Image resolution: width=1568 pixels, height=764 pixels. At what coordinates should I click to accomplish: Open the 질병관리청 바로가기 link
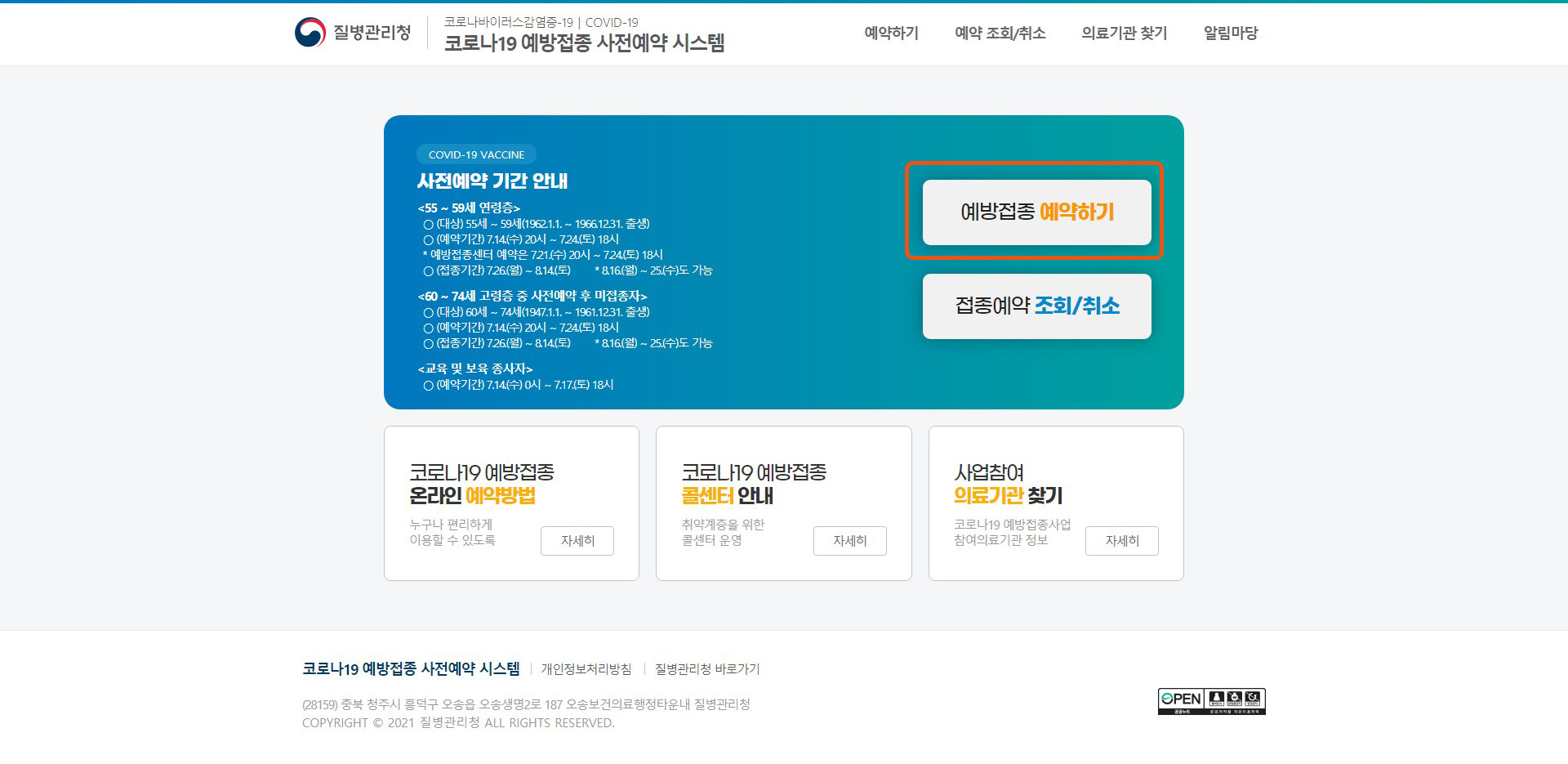(x=707, y=669)
